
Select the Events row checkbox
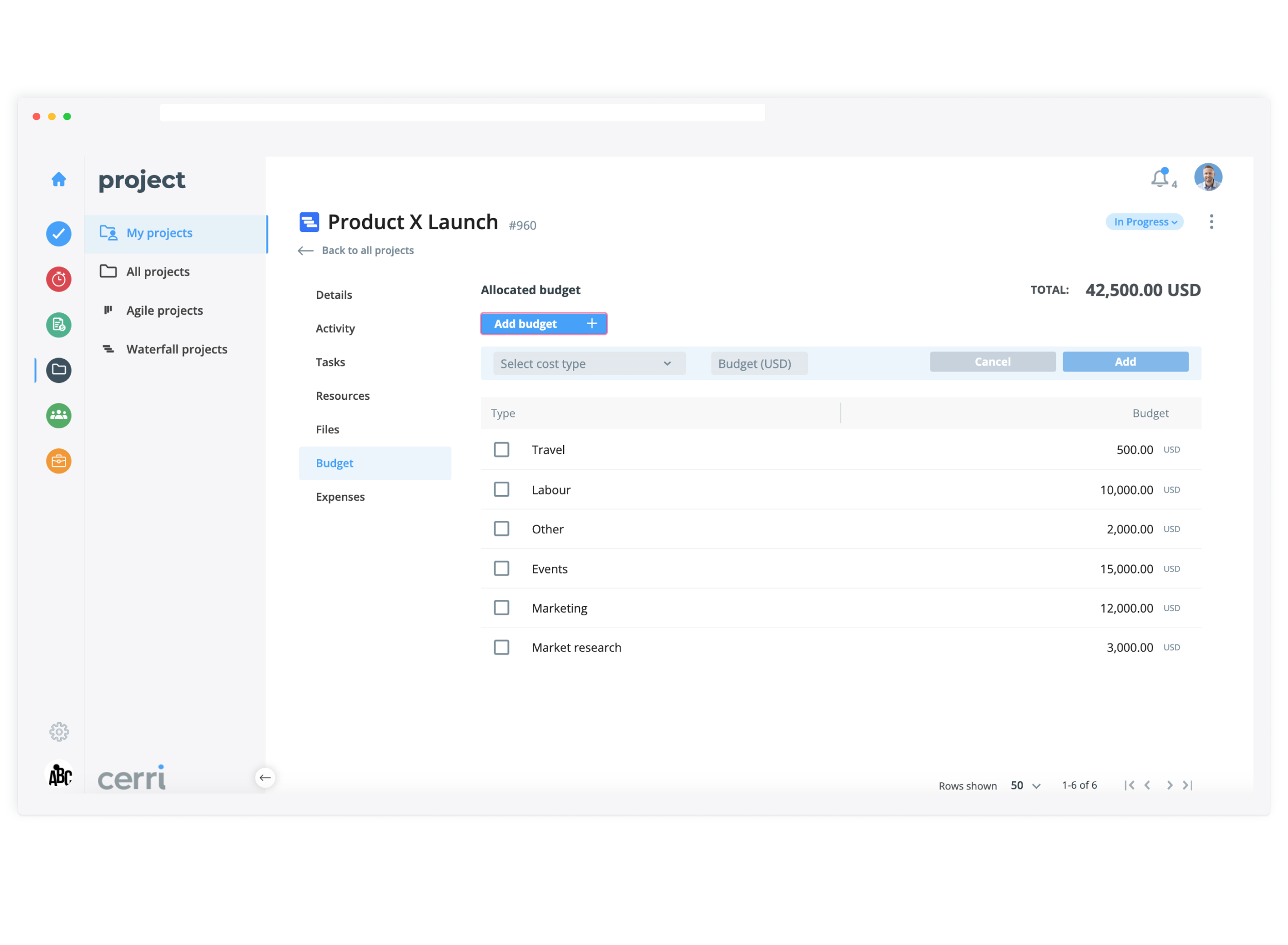pyautogui.click(x=502, y=569)
